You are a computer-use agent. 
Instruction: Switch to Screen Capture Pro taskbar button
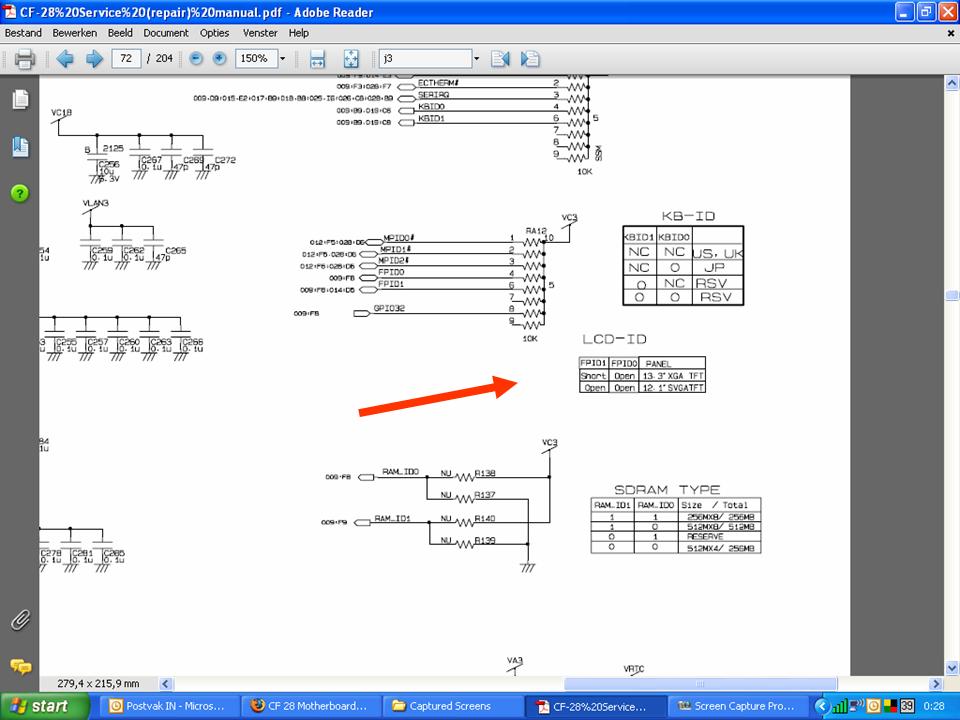[x=738, y=706]
